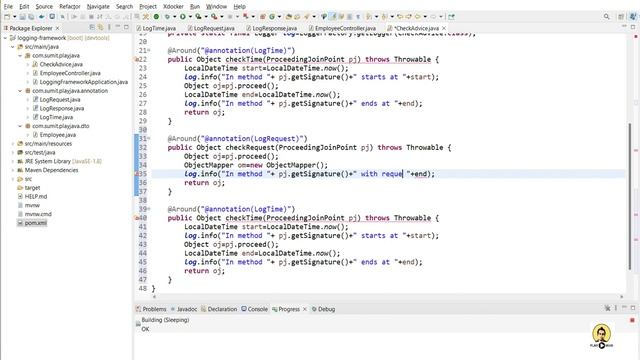Toggle Link with Editor in Package Explorer
Image resolution: width=640 pixels, height=360 pixels.
tap(100, 27)
